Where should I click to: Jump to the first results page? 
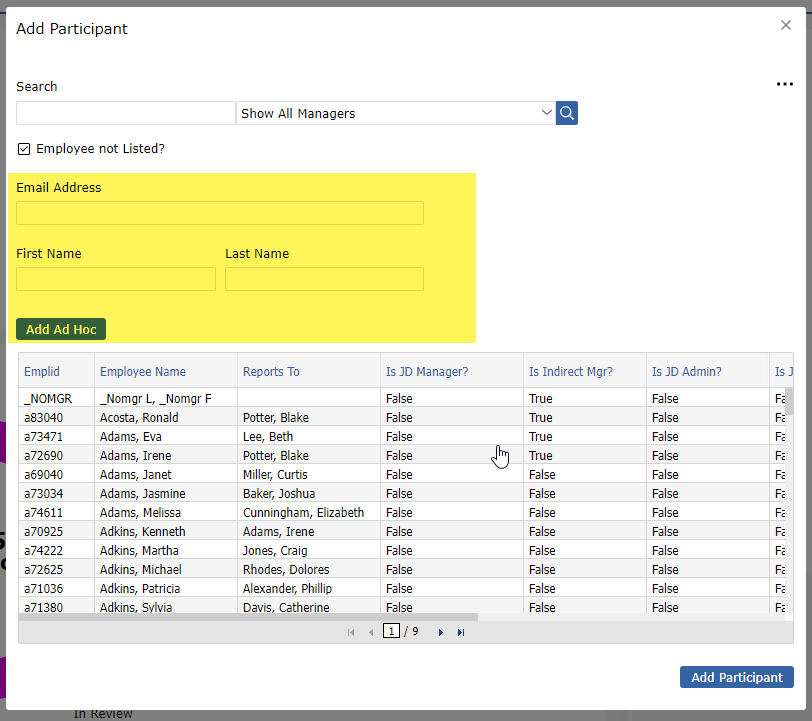tap(351, 632)
